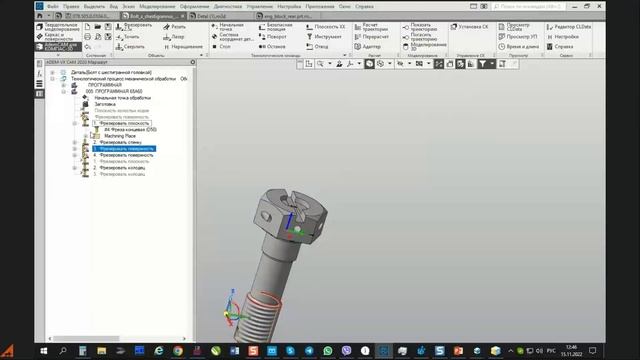Viewport: 640px width, 360px height.
Task: Open Редактор CLData
Action: pyautogui.click(x=569, y=27)
